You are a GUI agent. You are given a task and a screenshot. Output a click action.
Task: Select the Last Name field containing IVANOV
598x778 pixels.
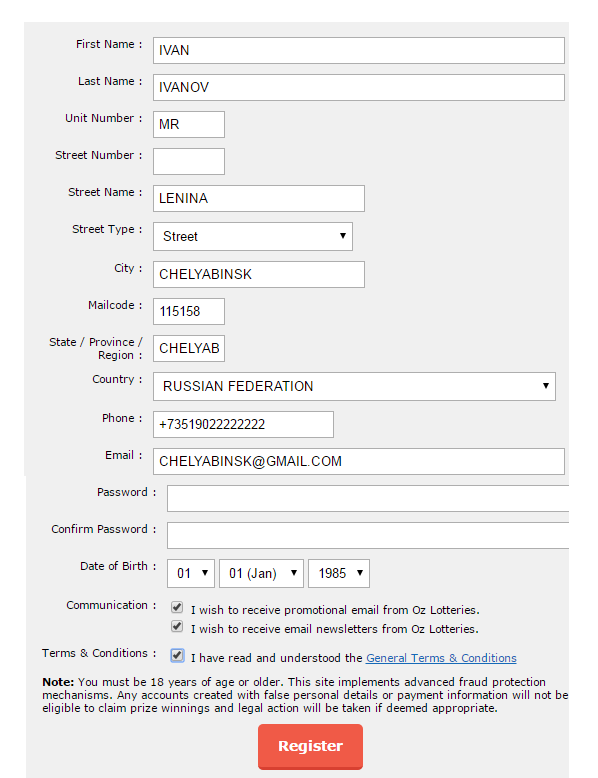pyautogui.click(x=358, y=87)
